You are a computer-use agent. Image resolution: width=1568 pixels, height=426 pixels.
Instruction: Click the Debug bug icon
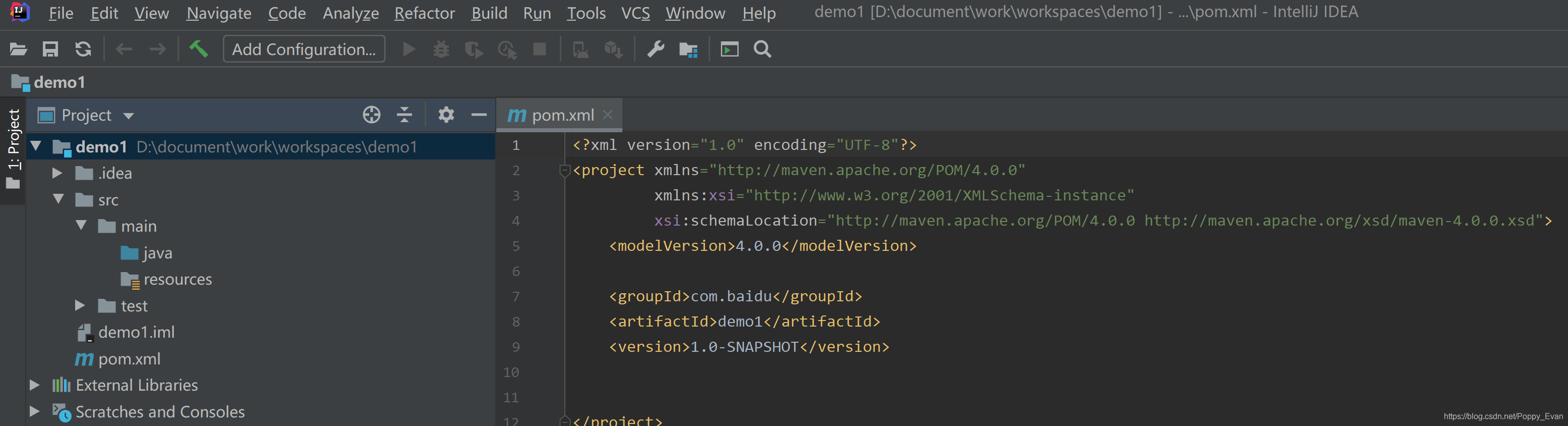point(441,49)
